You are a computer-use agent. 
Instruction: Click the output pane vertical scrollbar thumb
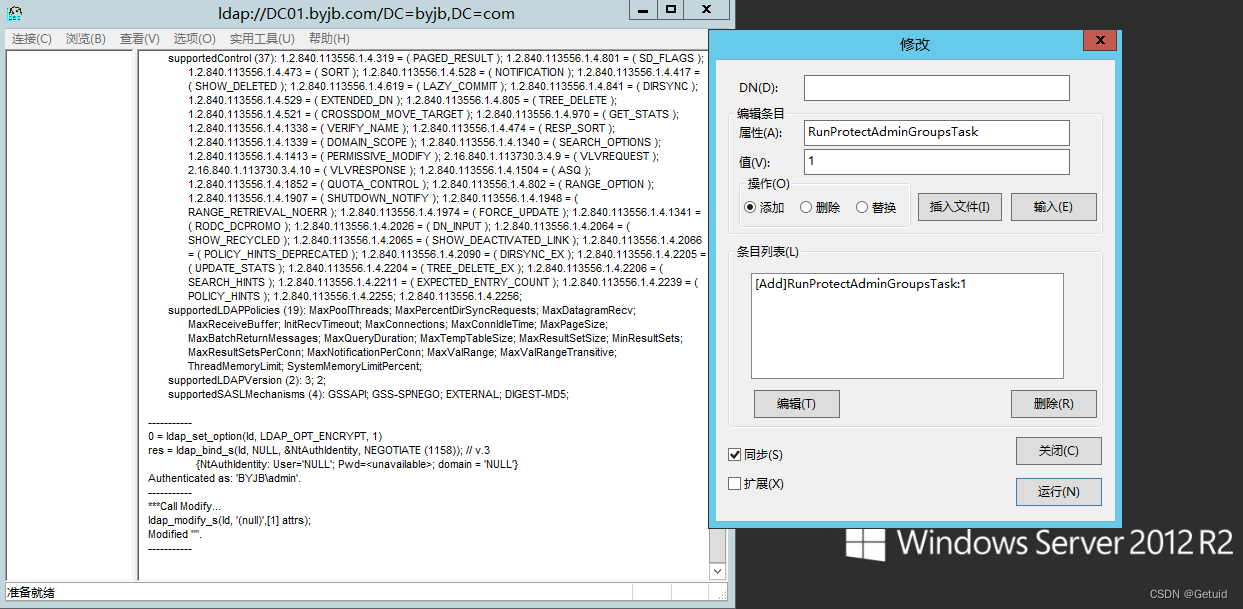(x=717, y=546)
